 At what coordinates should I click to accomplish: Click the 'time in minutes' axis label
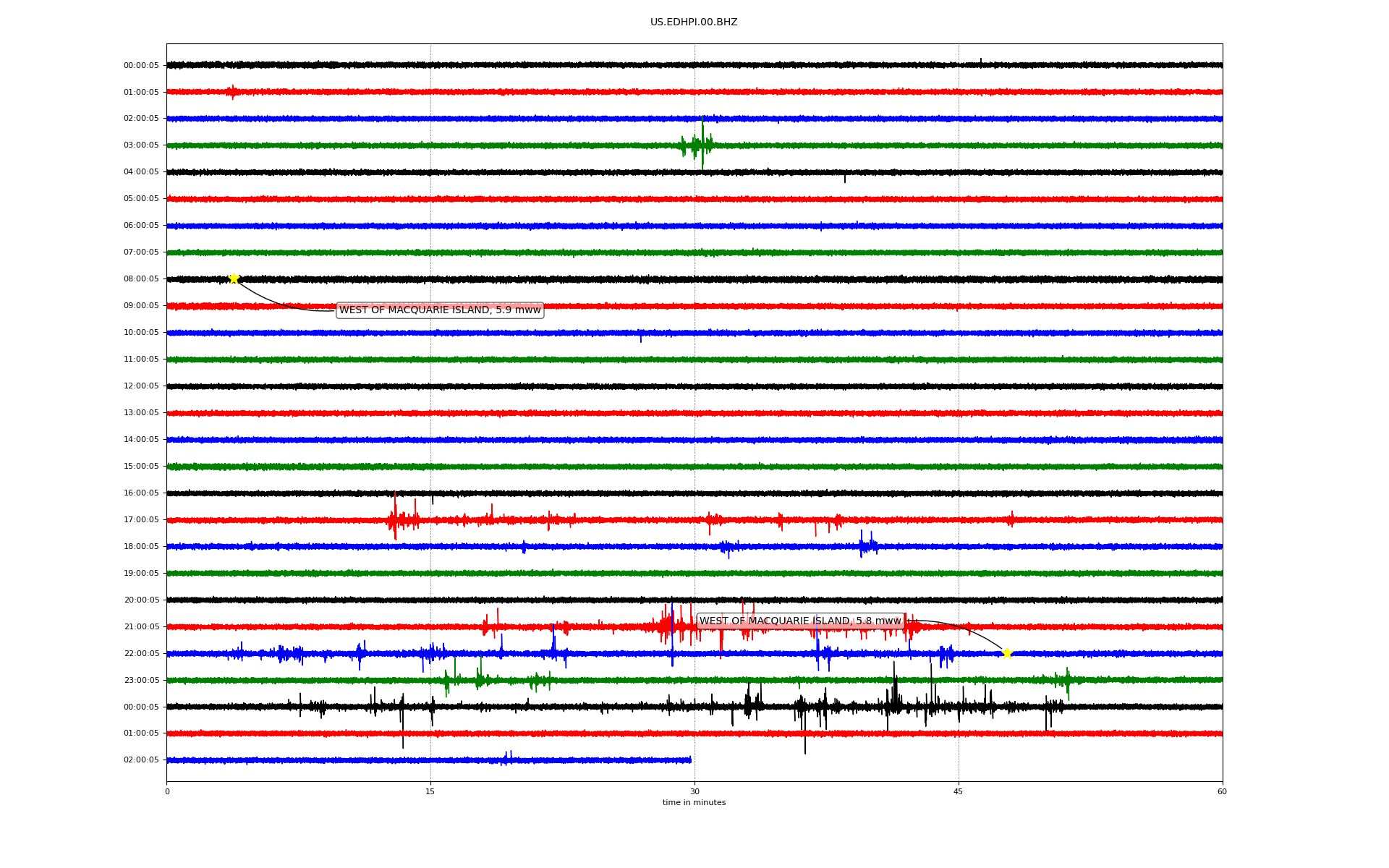pyautogui.click(x=694, y=803)
